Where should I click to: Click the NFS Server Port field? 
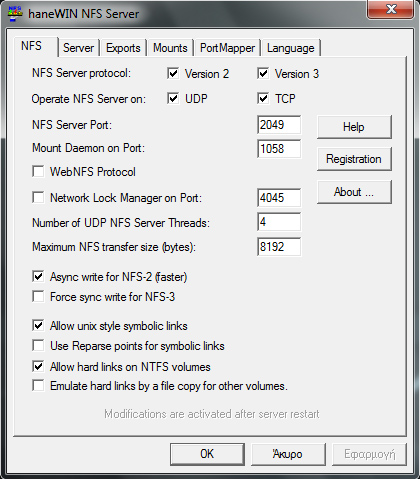(279, 125)
